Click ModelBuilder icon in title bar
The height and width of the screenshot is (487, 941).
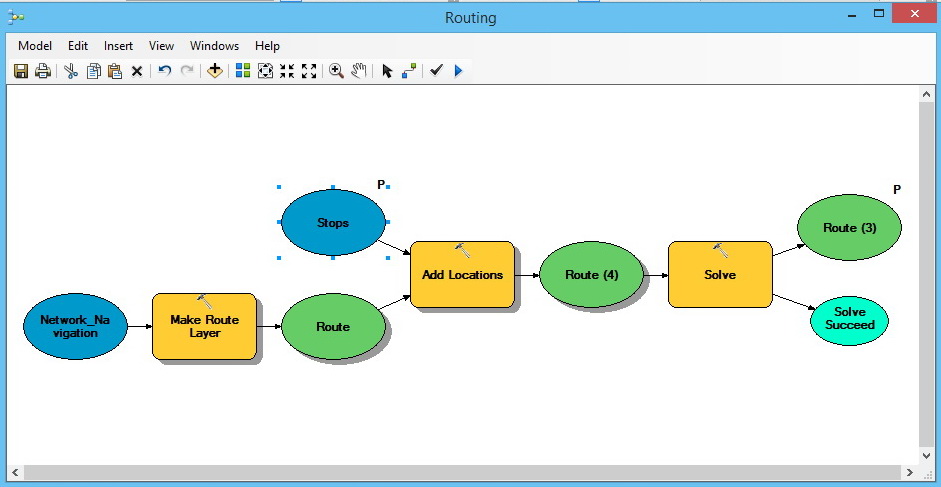16,17
